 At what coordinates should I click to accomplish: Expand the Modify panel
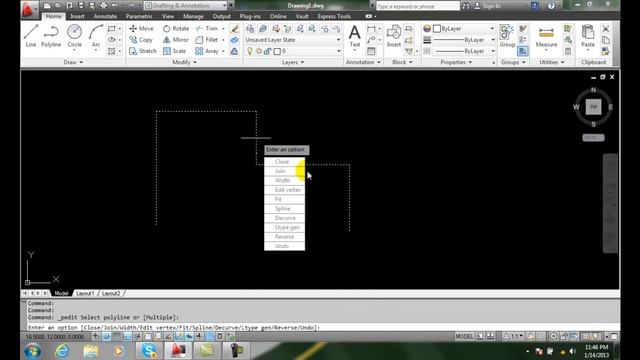tap(184, 62)
